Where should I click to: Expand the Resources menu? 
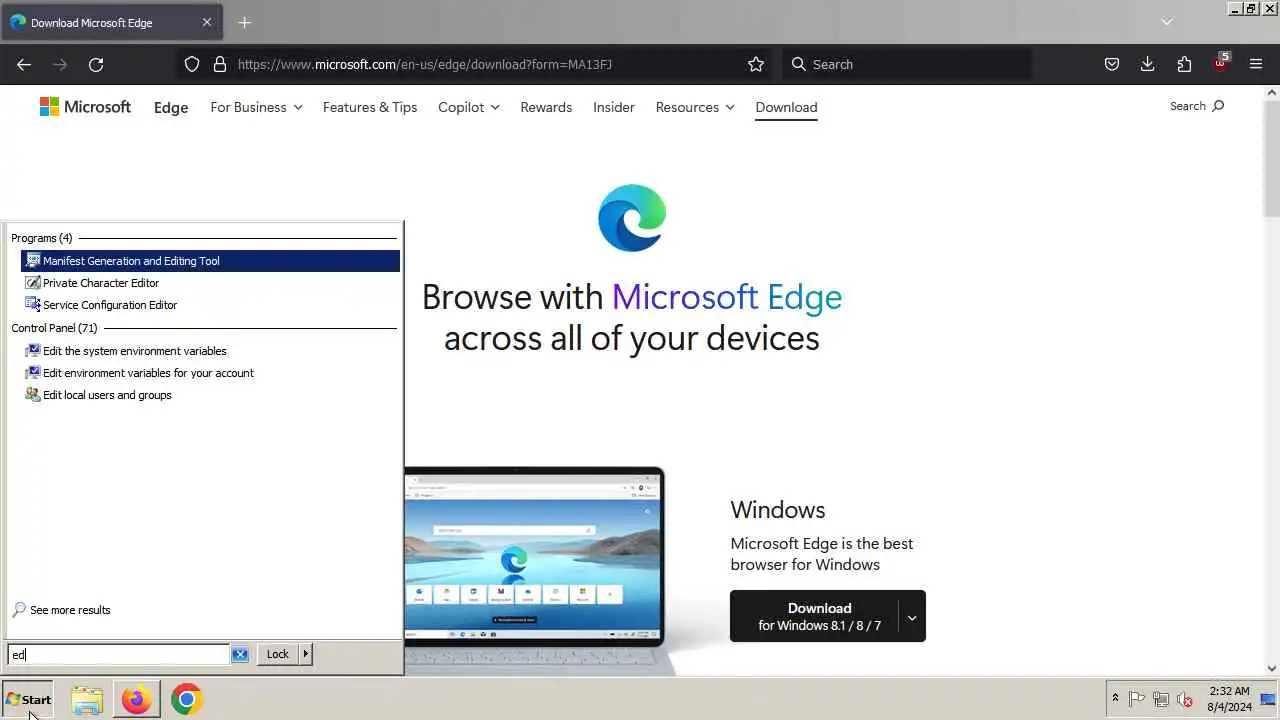695,107
